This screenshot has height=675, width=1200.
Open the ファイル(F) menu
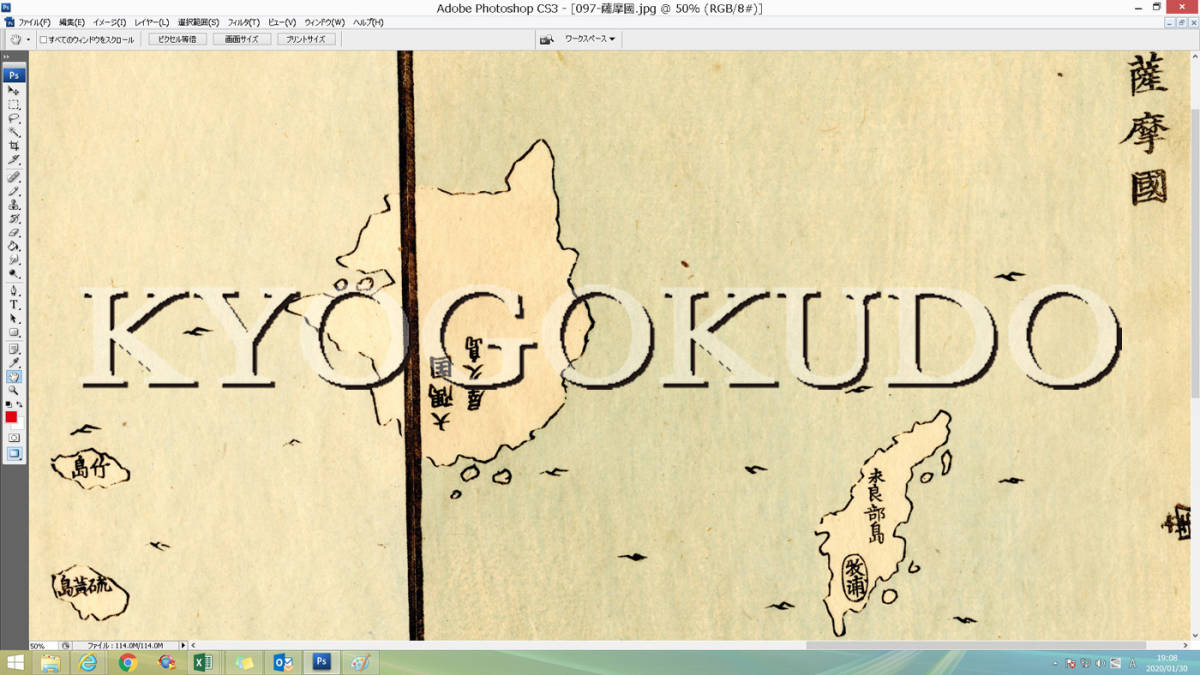point(35,22)
